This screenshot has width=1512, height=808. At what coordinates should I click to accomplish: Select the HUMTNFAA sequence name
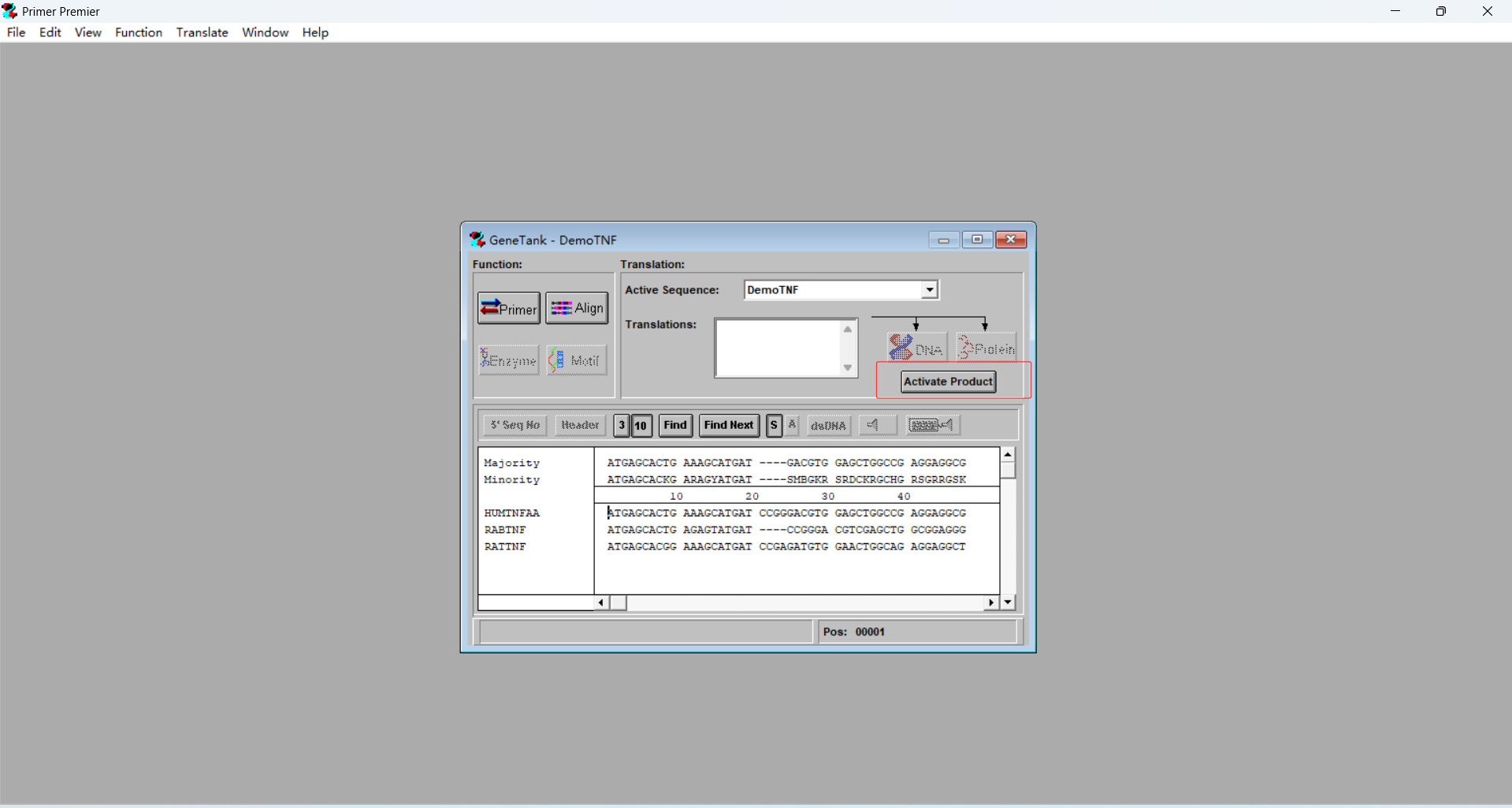pyautogui.click(x=512, y=513)
